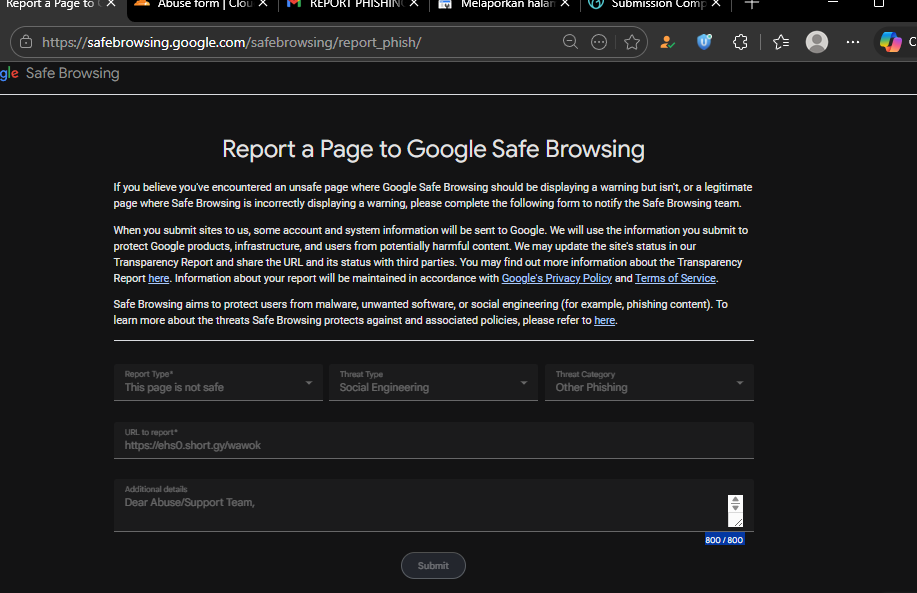Expand the Report Type dropdown
The width and height of the screenshot is (917, 593).
[x=218, y=382]
